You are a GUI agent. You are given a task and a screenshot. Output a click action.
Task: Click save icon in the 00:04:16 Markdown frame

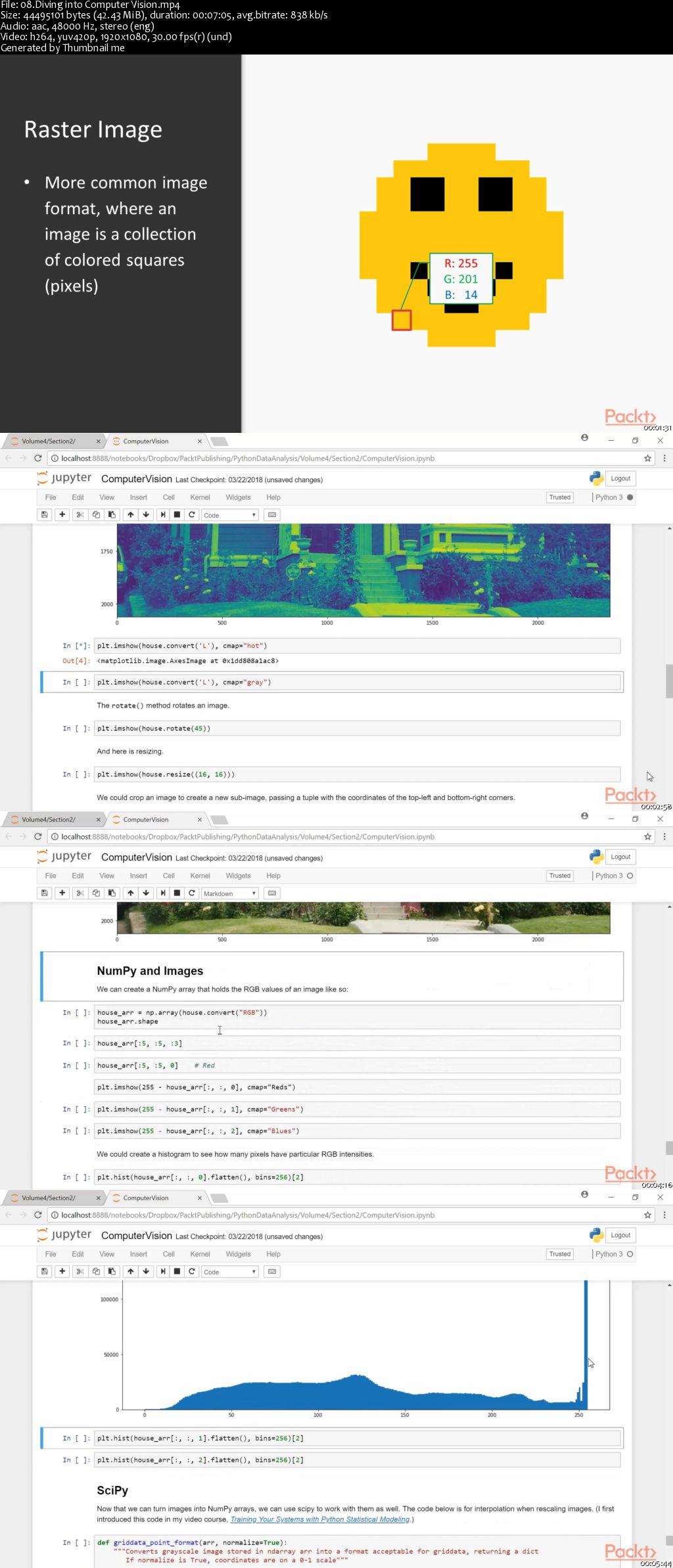pyautogui.click(x=45, y=893)
